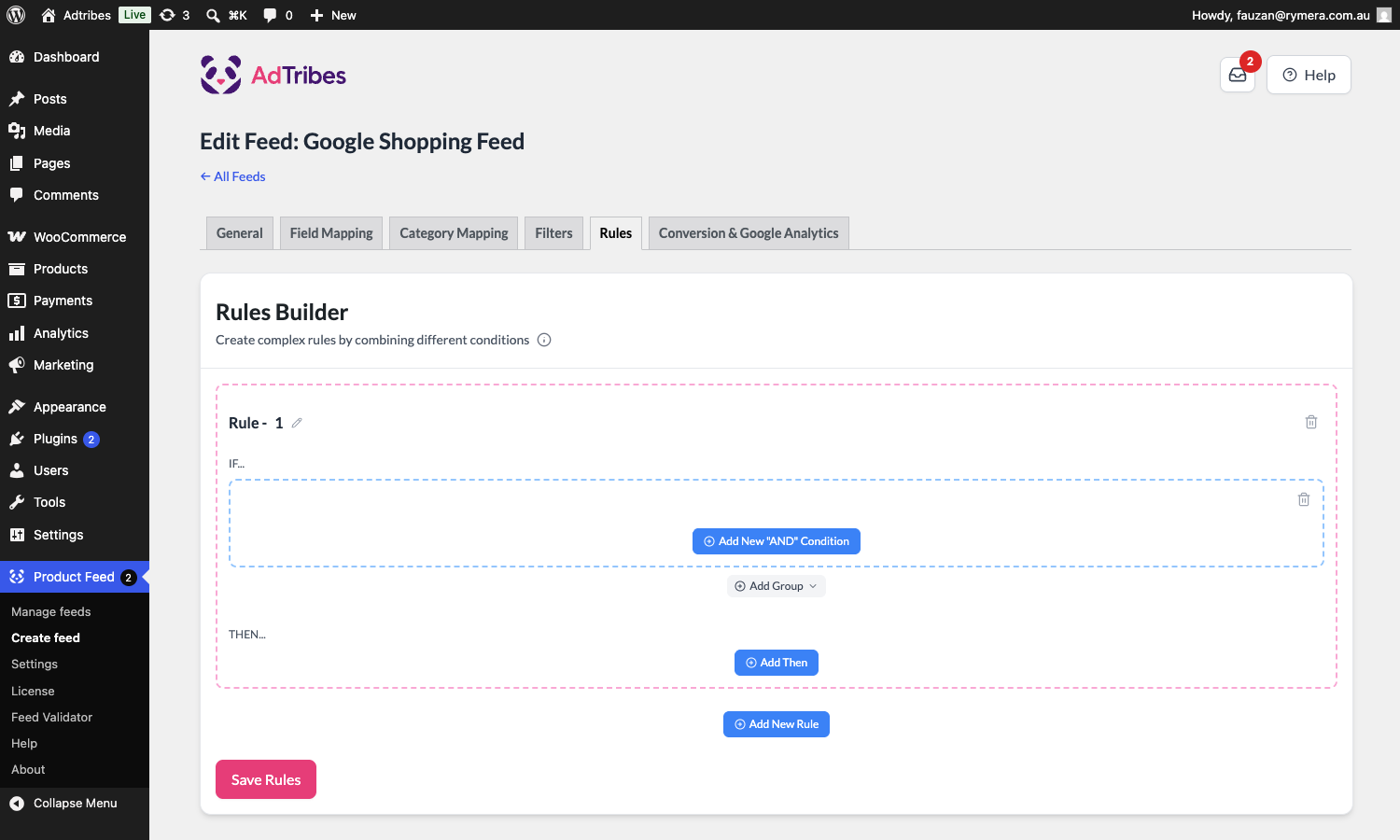Open the Category Mapping tab

point(454,233)
